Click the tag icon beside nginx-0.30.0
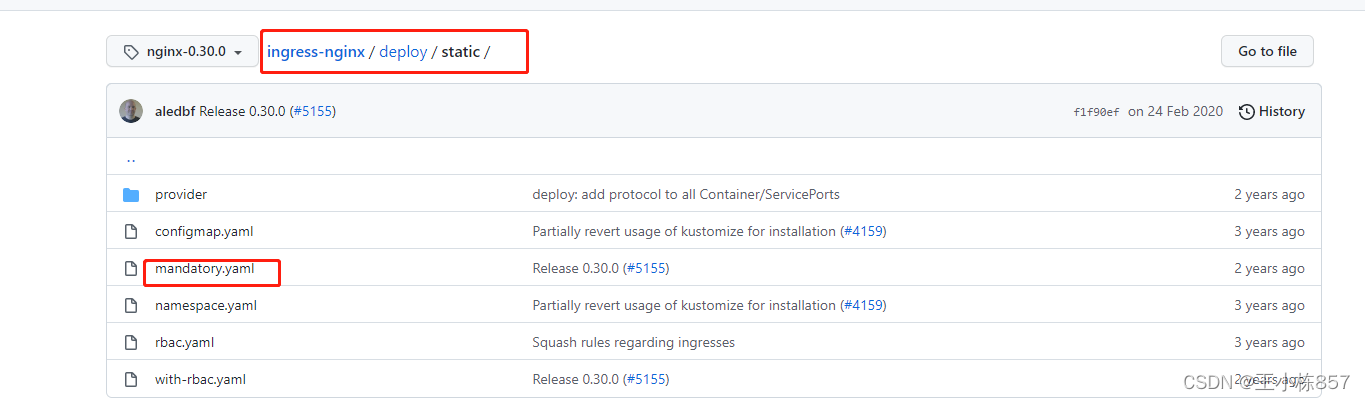 131,51
